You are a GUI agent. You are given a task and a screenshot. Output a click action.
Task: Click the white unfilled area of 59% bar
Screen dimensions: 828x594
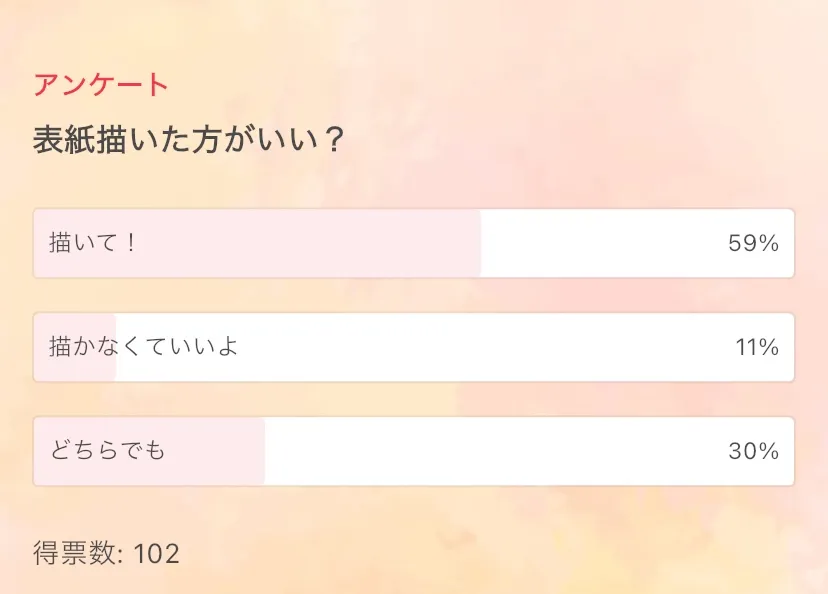coord(600,243)
